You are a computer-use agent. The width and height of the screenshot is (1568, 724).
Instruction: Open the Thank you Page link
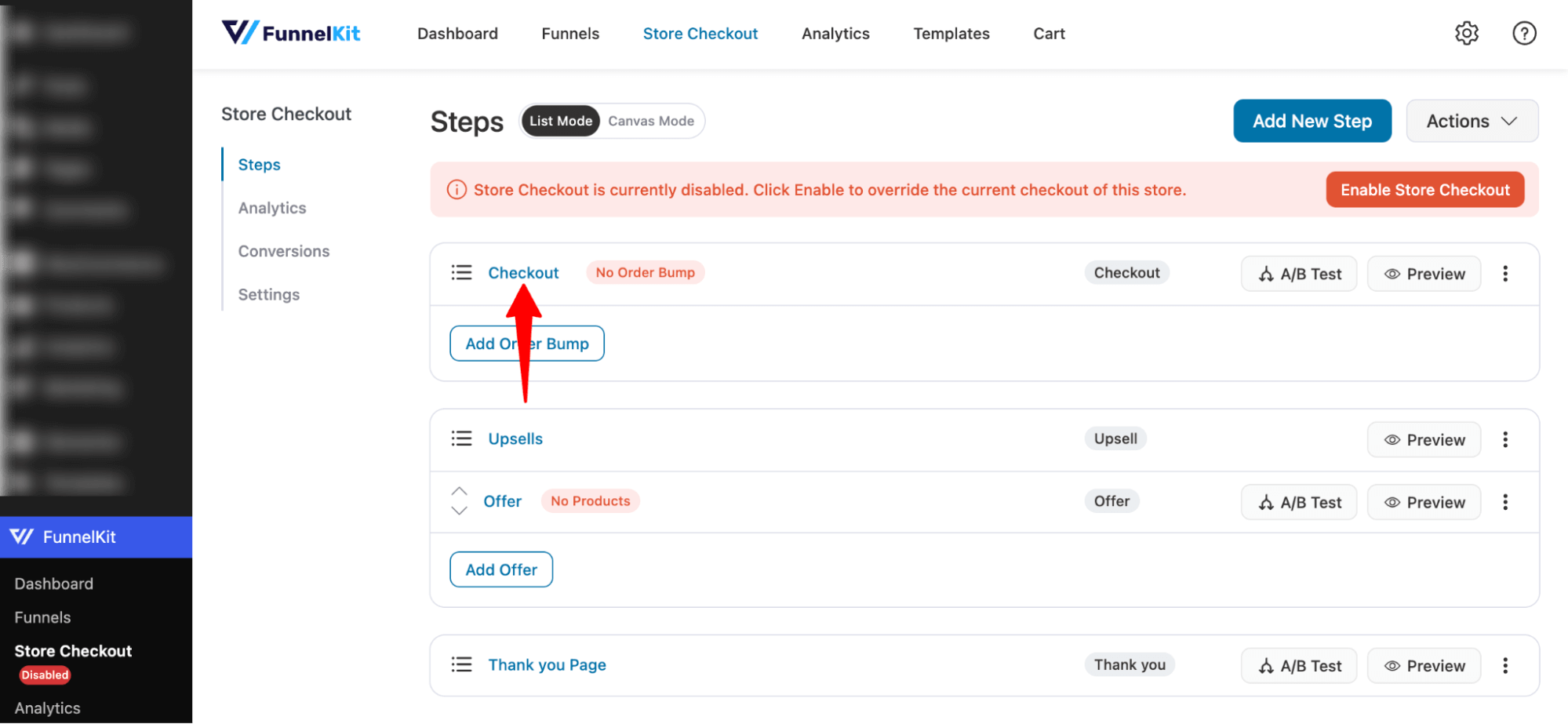547,665
